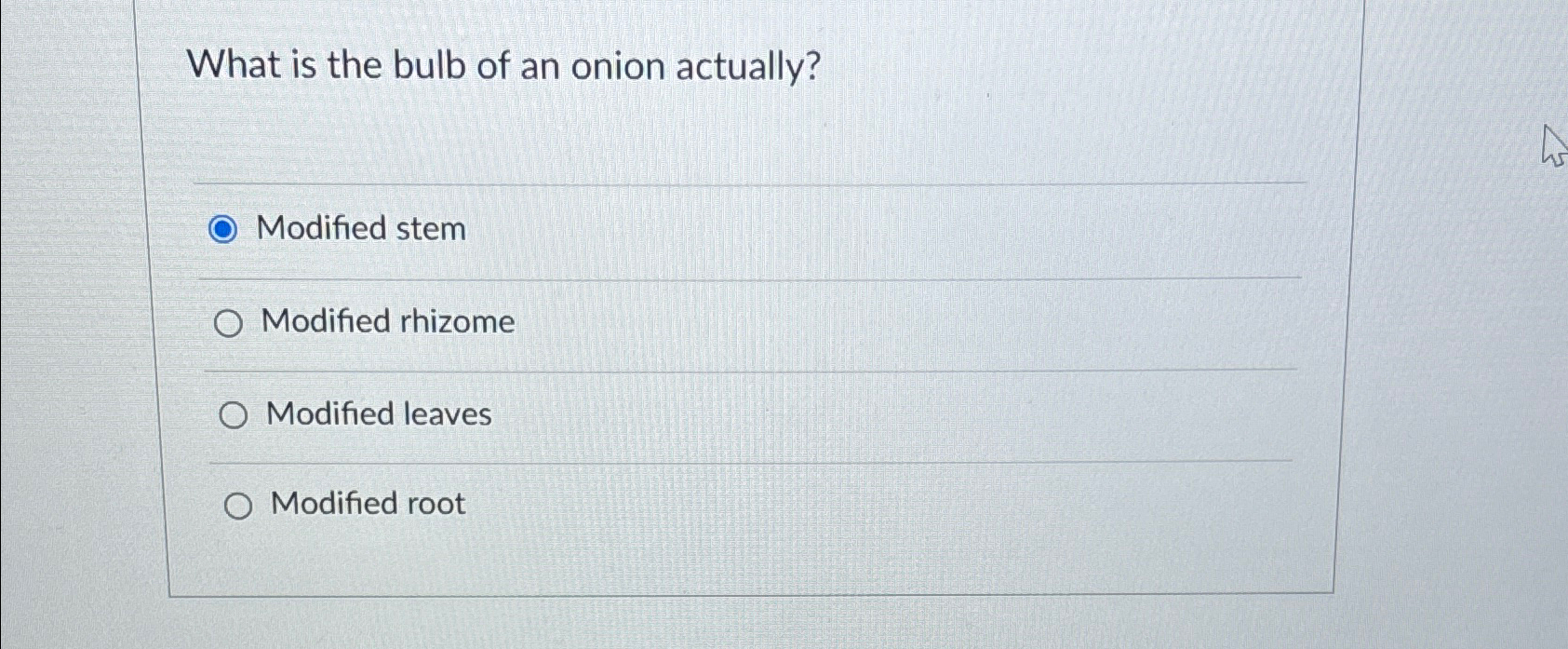Click the question title about onion bulbs
Viewport: 1568px width, 649px height.
[503, 64]
